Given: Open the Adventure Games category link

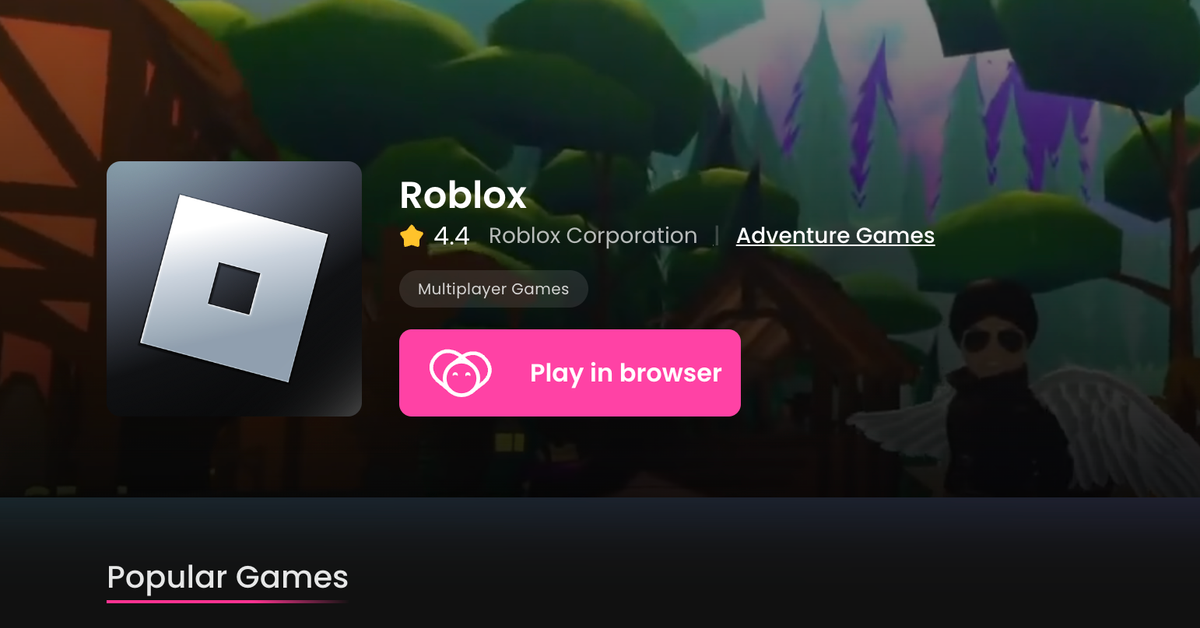Looking at the screenshot, I should click(836, 236).
